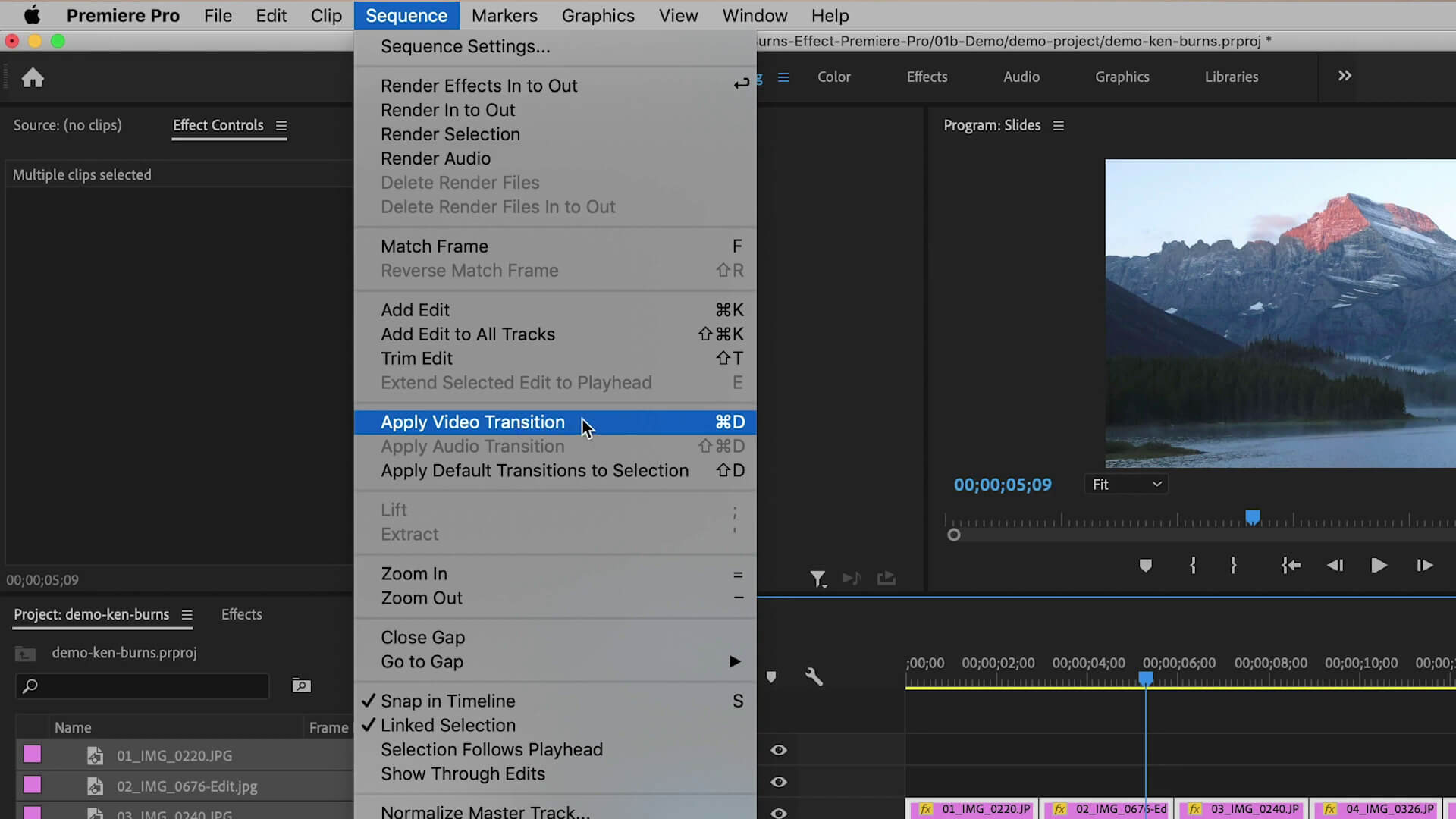Click the pink label swatch for 02_IMG_0676-Edit.jpg
Screen dimensions: 1456x819
point(32,785)
